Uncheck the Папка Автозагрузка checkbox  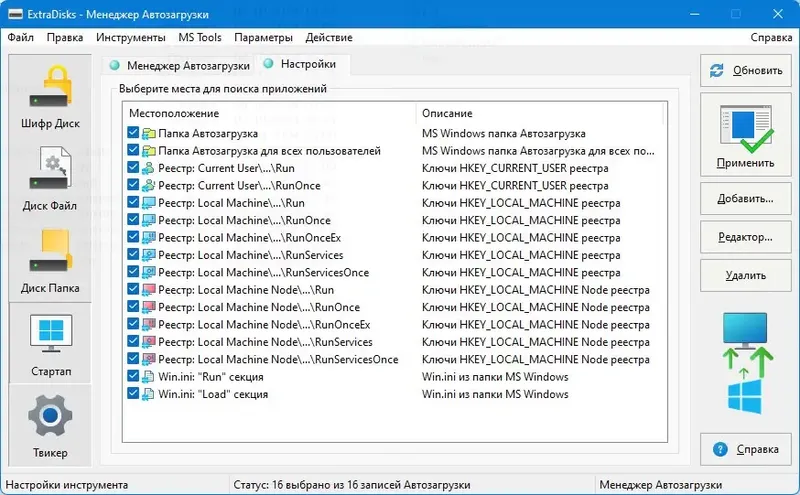[134, 133]
